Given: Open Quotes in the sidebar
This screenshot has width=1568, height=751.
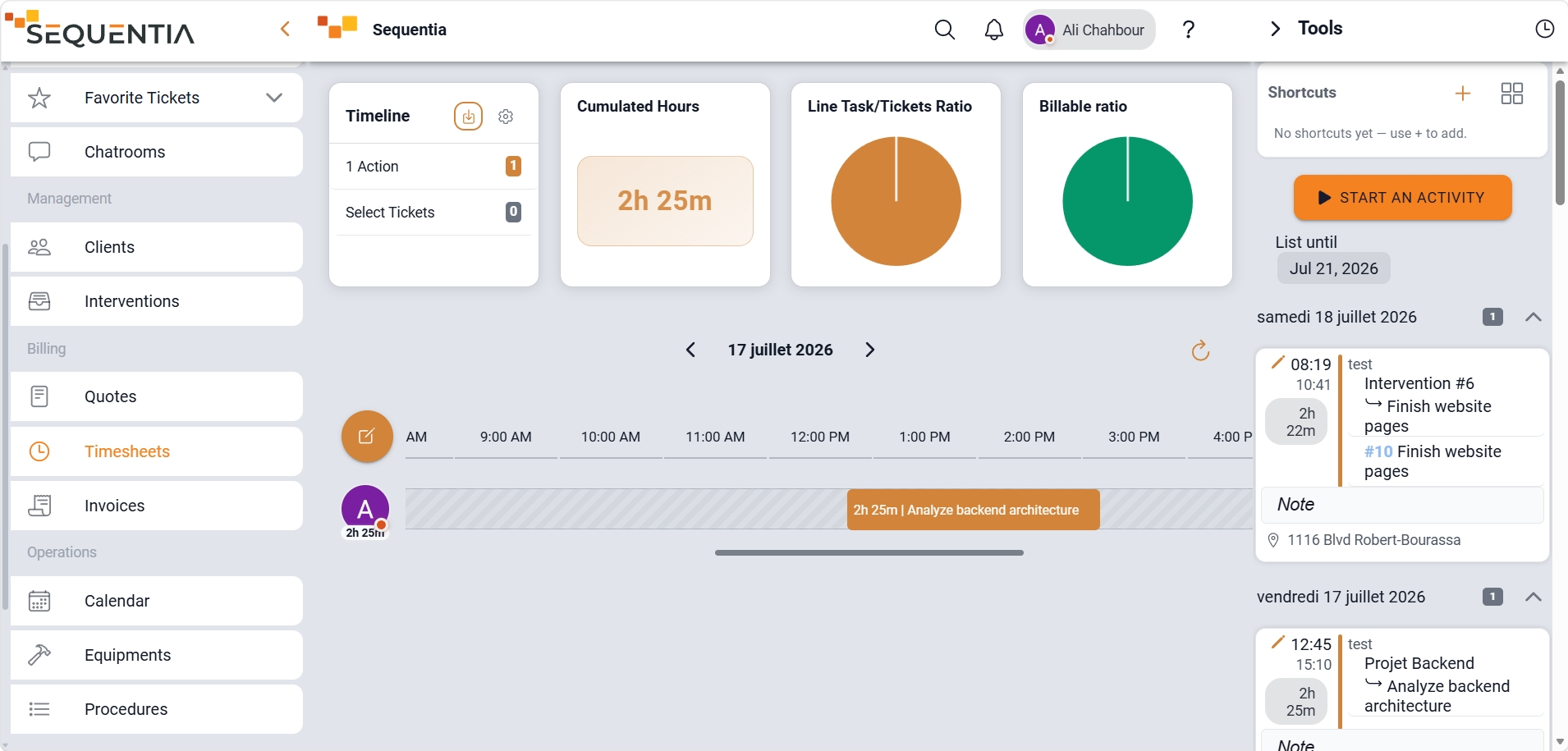Looking at the screenshot, I should pyautogui.click(x=156, y=396).
